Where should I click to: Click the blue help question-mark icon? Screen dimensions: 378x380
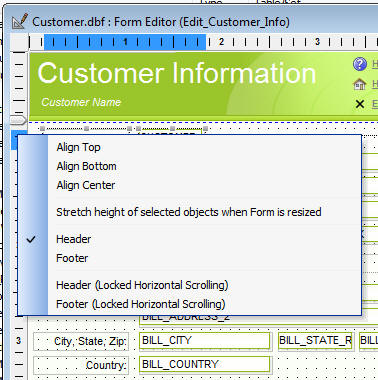(360, 64)
